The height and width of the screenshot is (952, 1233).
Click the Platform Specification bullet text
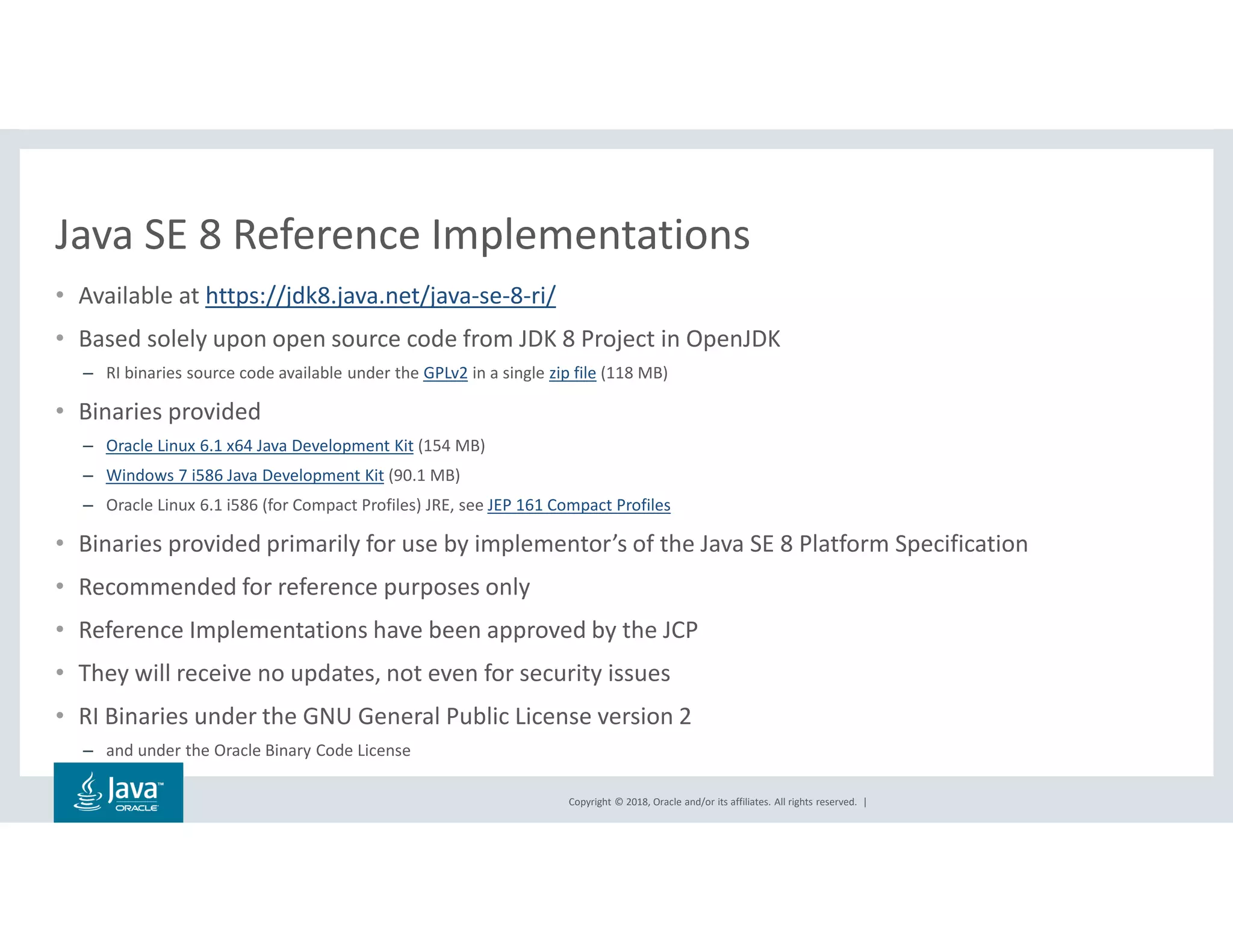pos(553,544)
